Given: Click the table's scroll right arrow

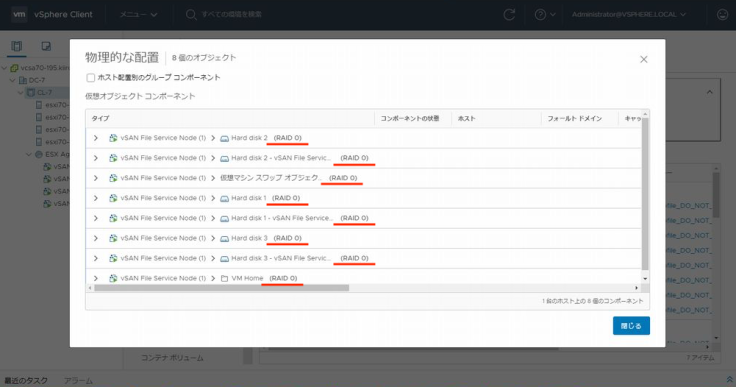Looking at the screenshot, I should click(636, 287).
